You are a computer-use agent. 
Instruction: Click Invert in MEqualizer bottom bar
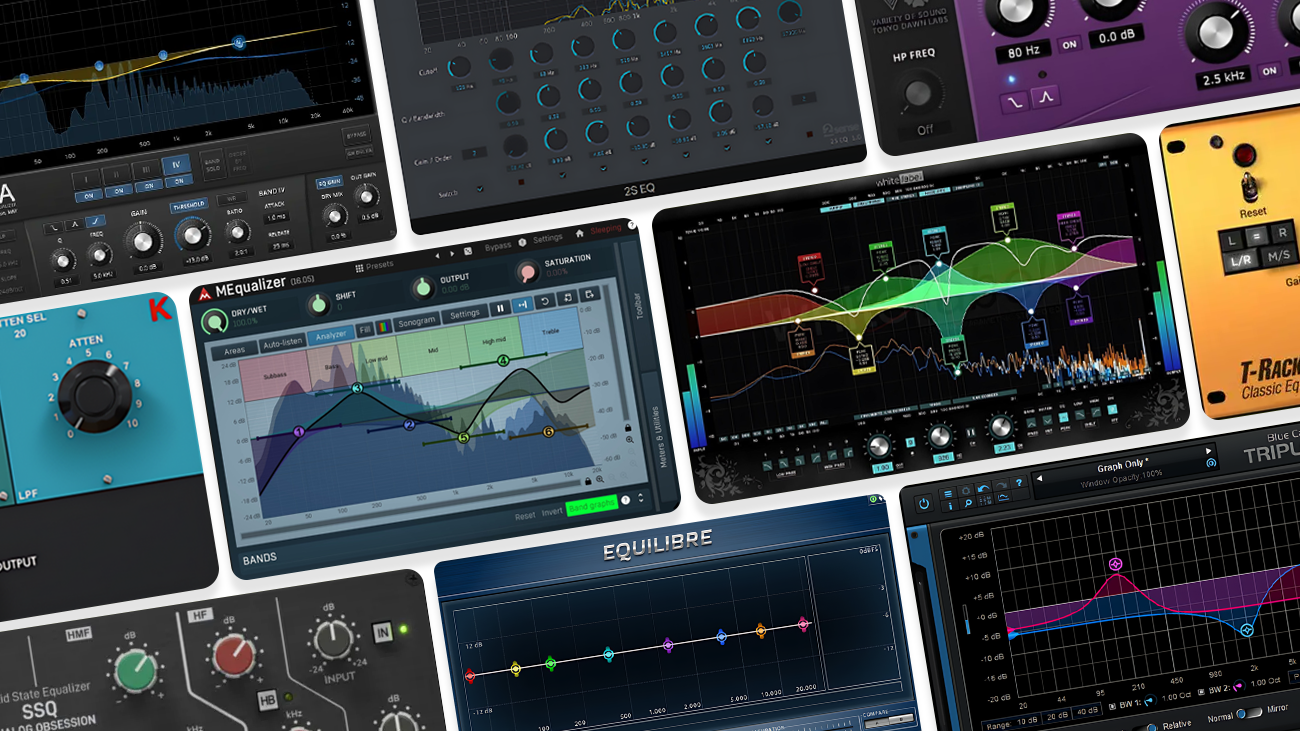pyautogui.click(x=552, y=511)
